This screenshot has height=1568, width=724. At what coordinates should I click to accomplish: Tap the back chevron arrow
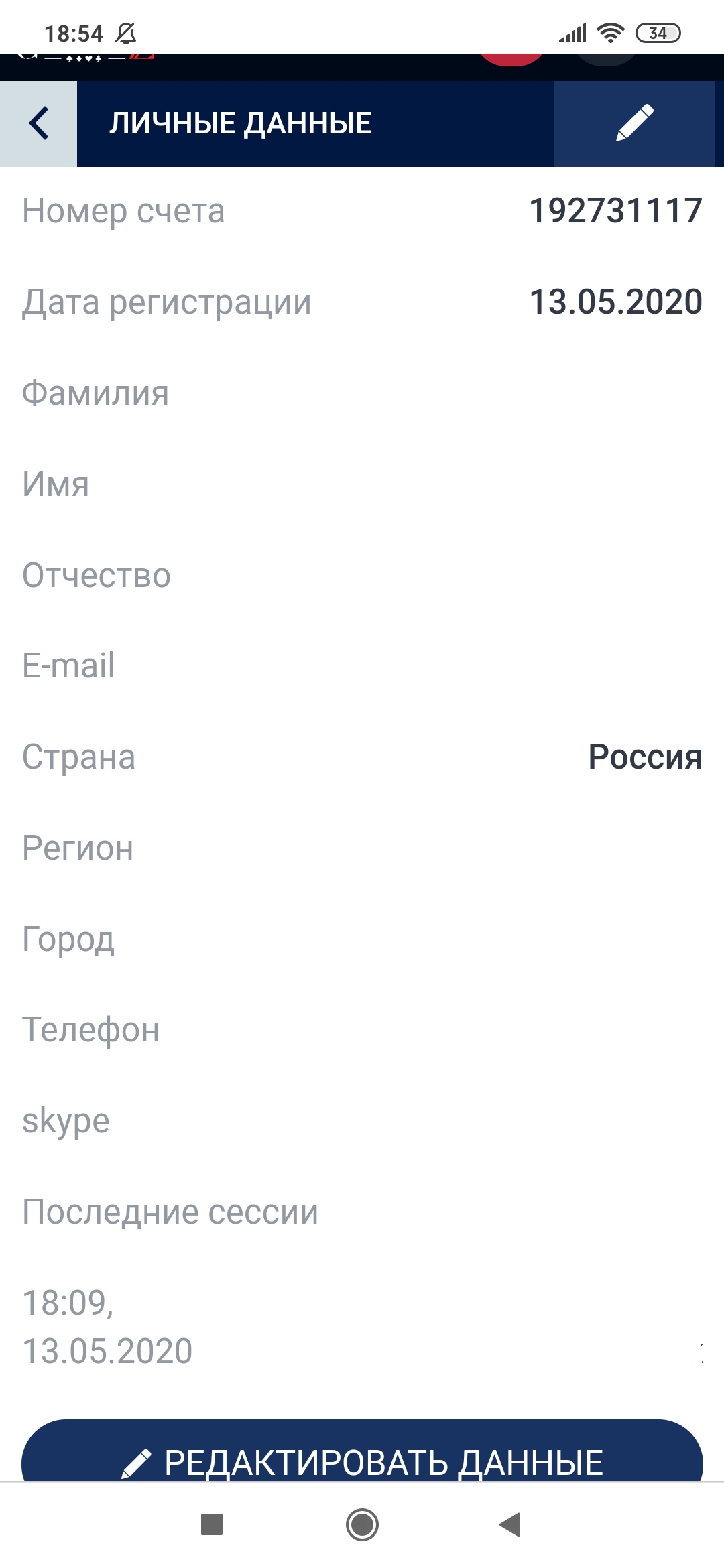point(39,123)
